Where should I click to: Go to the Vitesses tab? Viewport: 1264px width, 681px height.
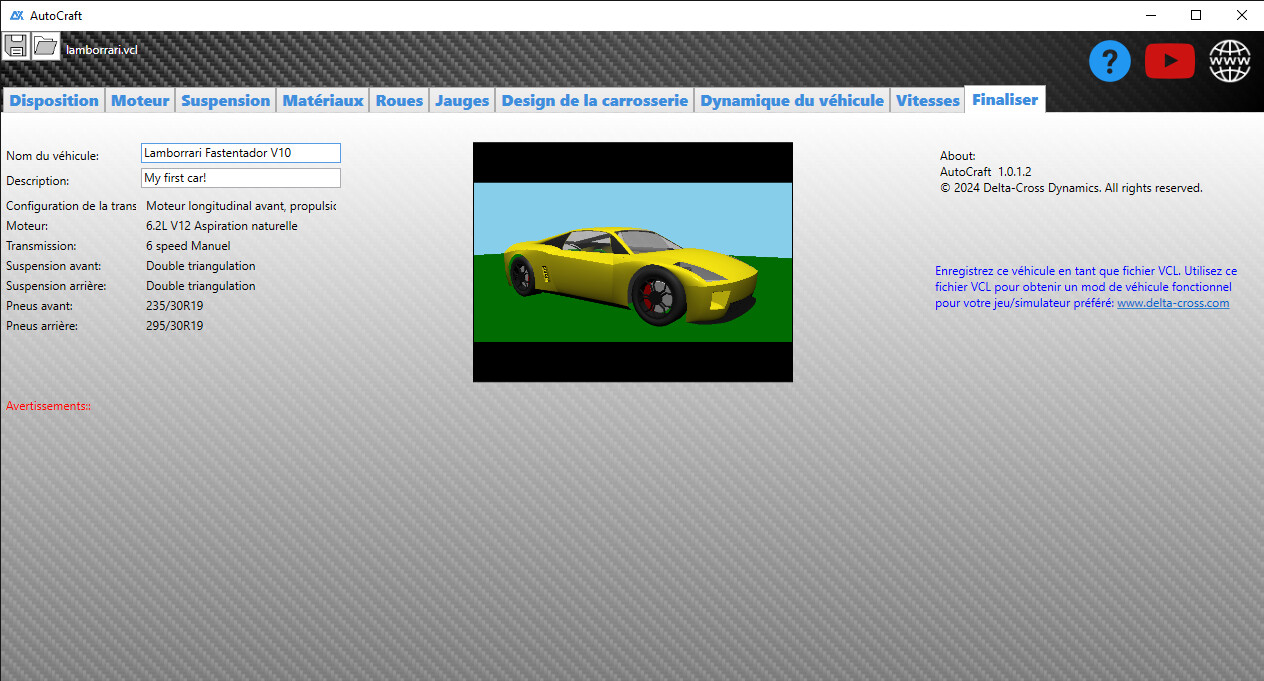tap(927, 101)
